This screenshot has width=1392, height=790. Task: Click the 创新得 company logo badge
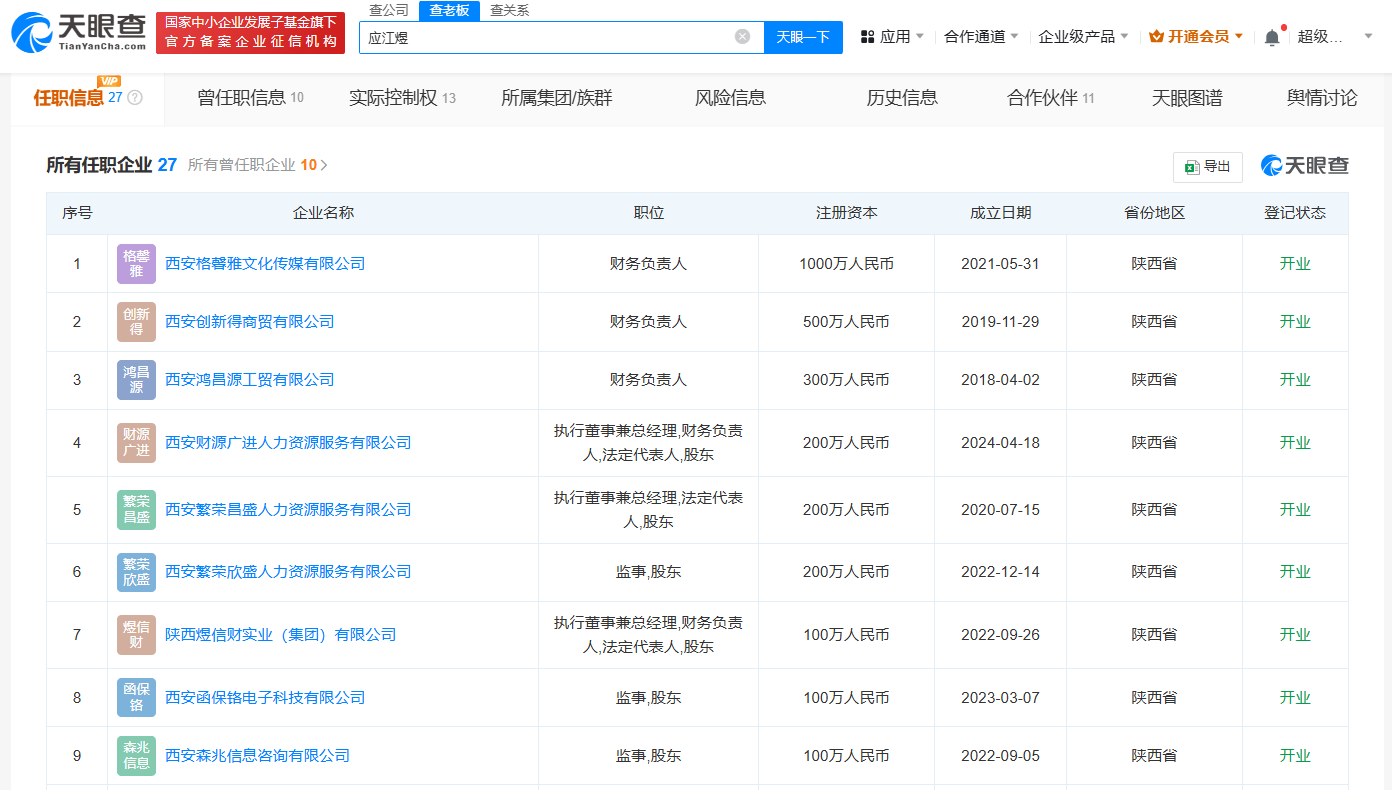136,322
